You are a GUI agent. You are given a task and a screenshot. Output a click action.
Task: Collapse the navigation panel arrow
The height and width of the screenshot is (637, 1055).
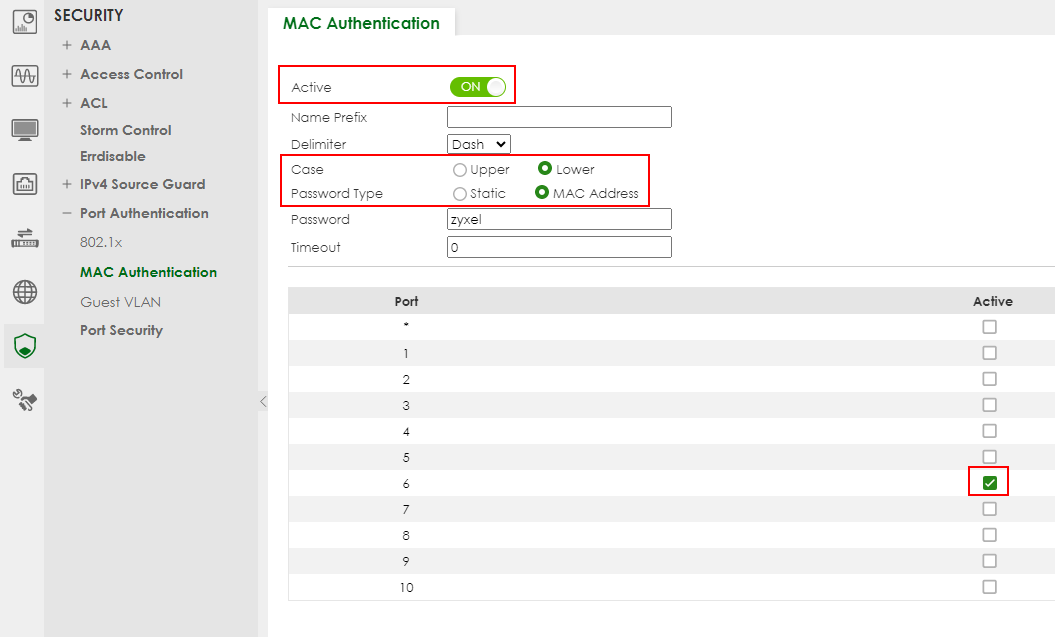[263, 401]
